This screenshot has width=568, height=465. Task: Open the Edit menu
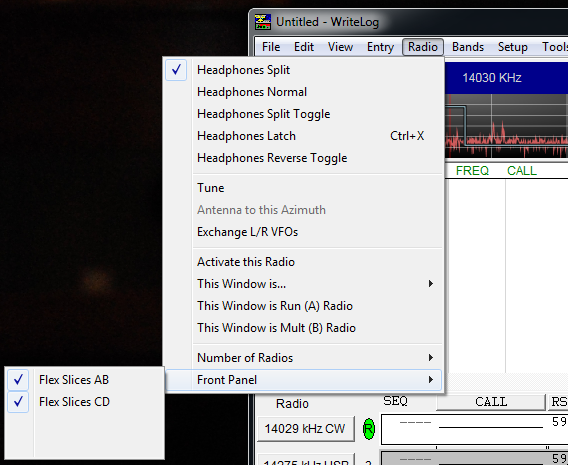[x=304, y=47]
